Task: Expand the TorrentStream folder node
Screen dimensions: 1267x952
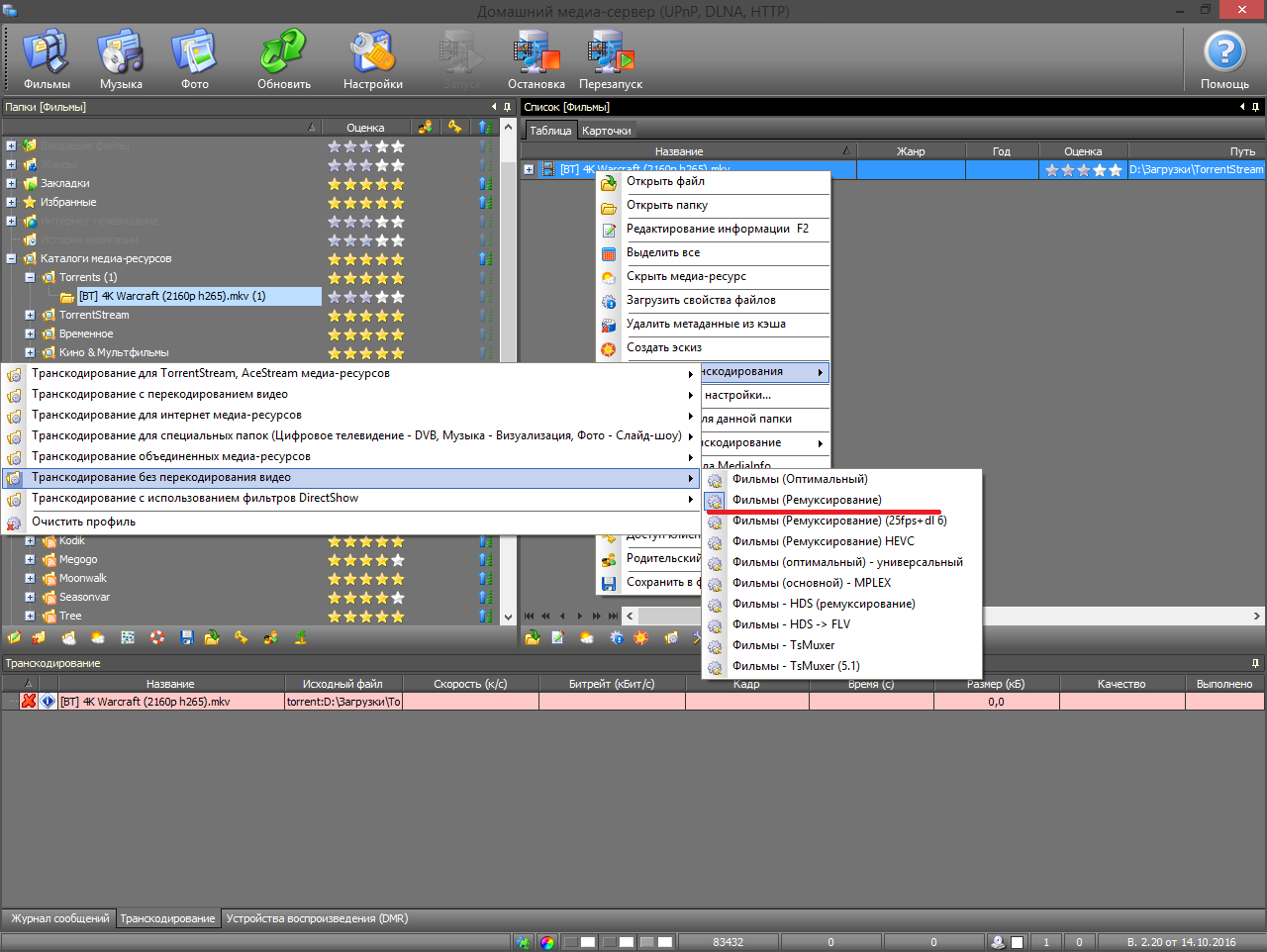Action: [30, 316]
